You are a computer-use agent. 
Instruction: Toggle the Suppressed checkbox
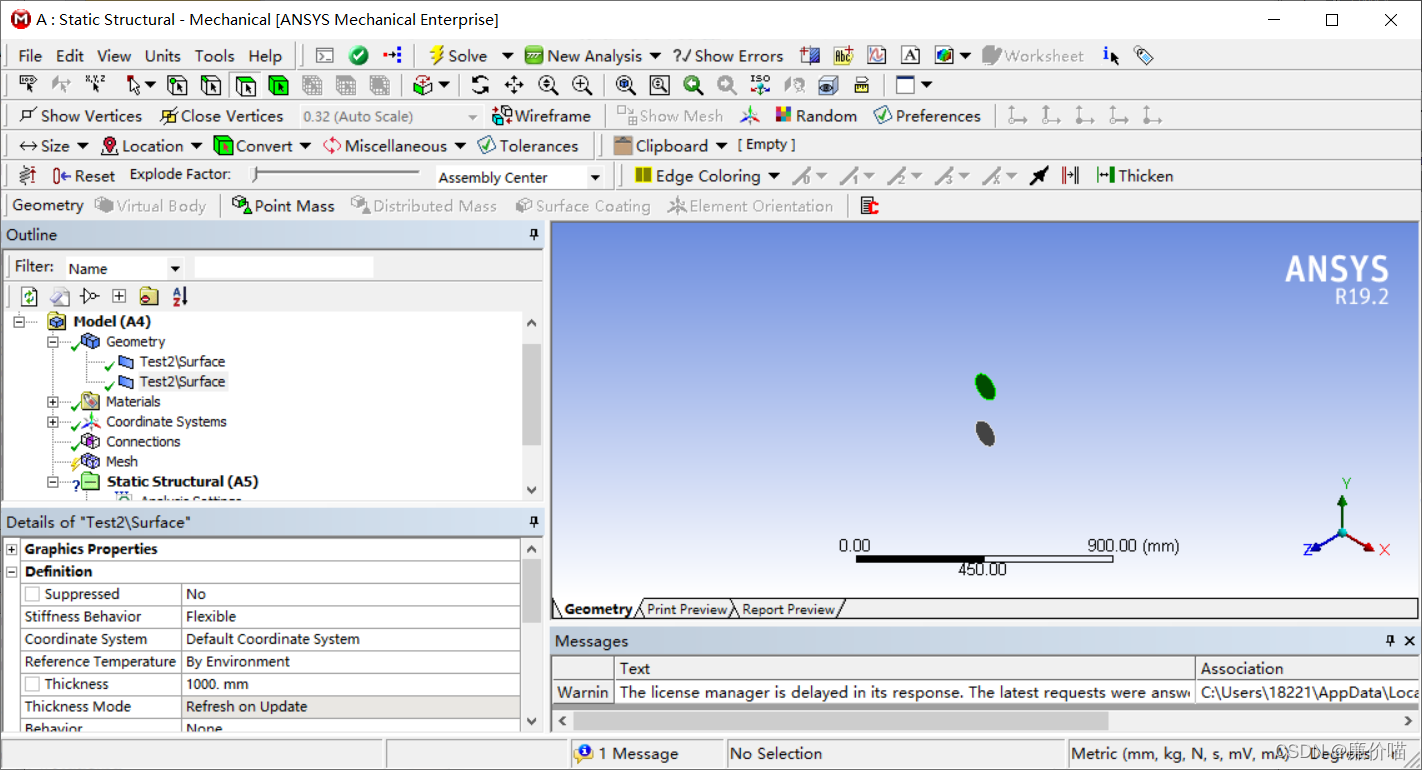(x=33, y=594)
